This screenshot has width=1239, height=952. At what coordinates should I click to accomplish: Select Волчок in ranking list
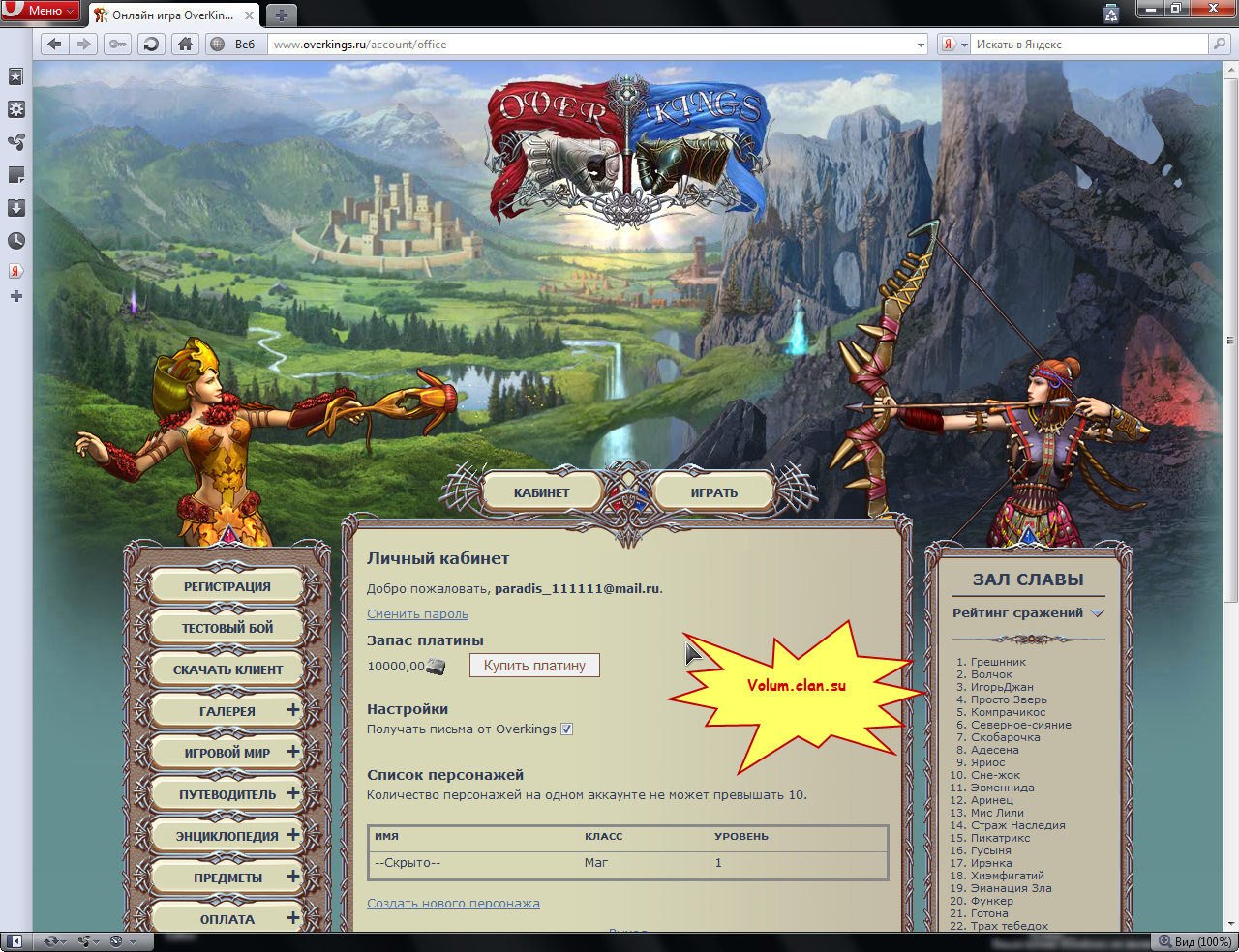992,674
